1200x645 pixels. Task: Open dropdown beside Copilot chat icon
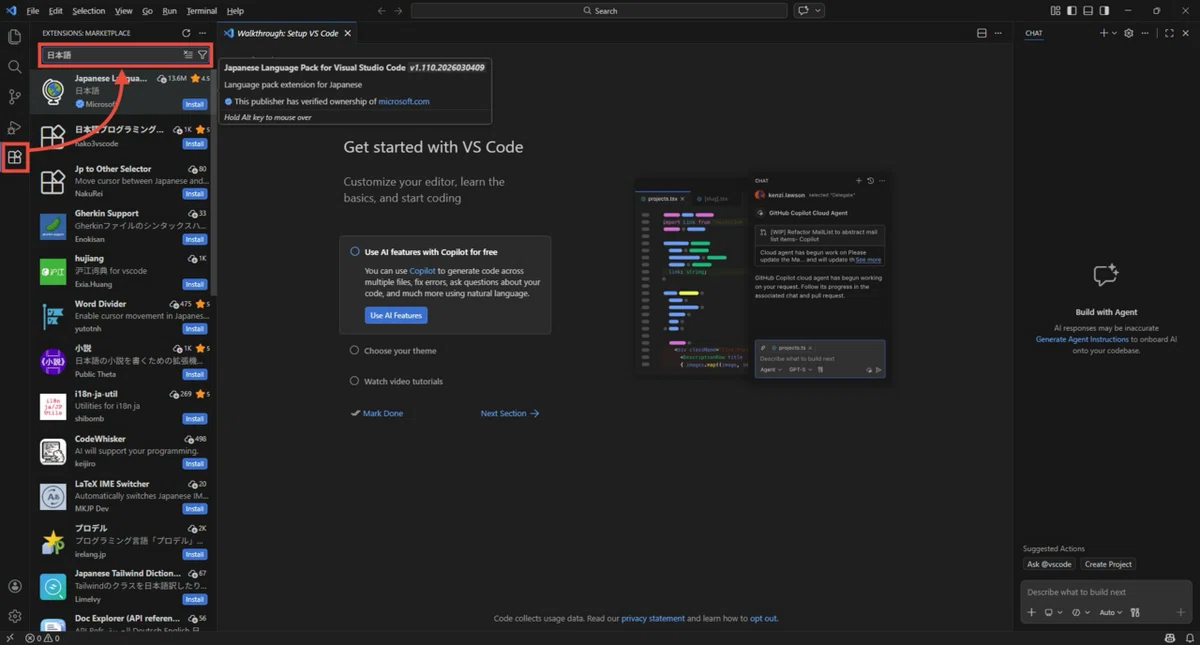point(819,11)
